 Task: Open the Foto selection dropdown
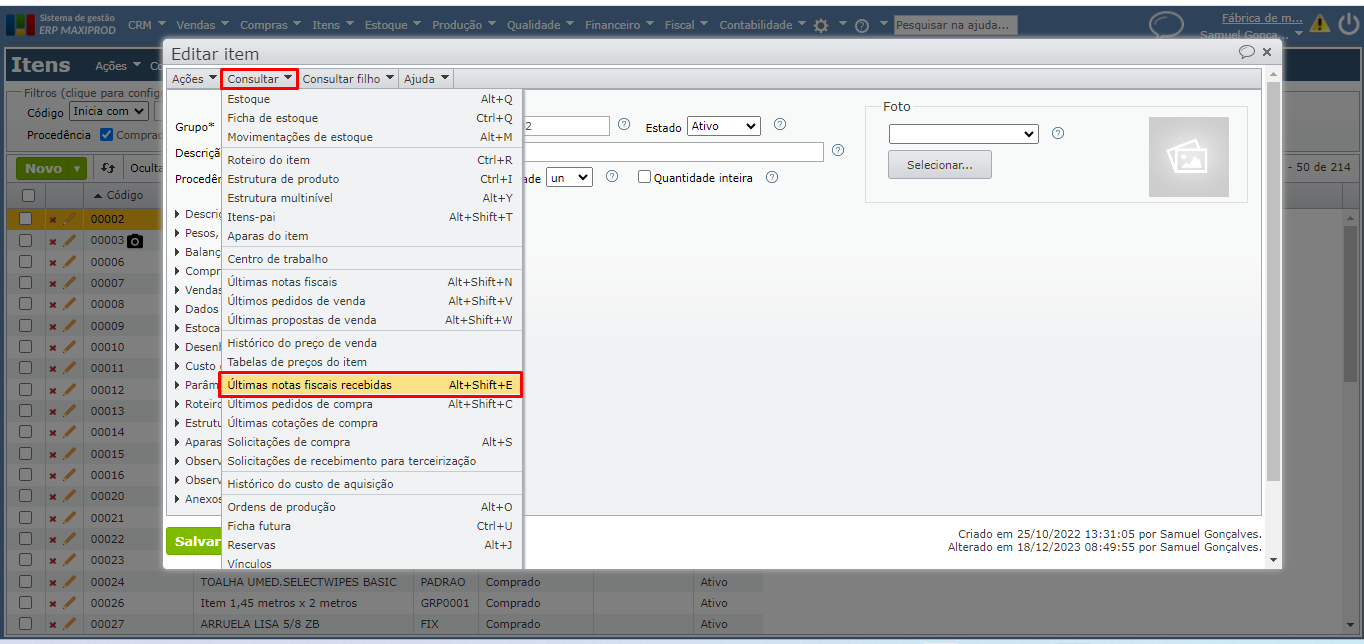click(x=963, y=134)
